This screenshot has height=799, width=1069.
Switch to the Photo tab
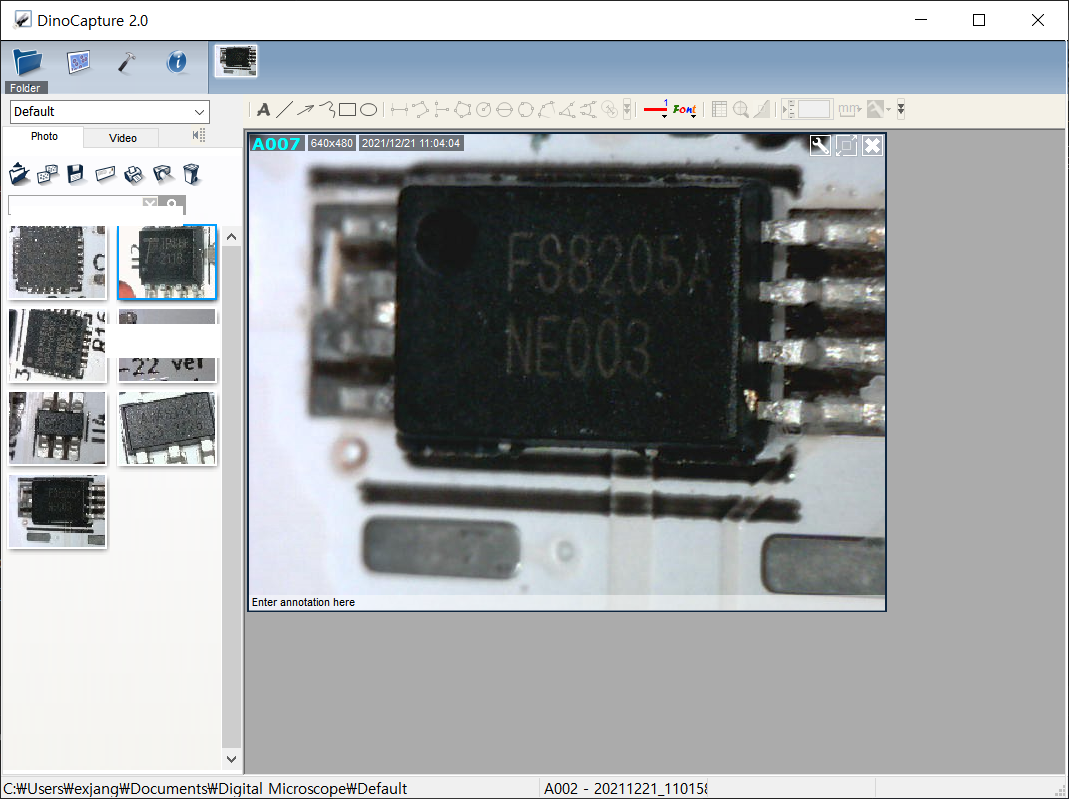pyautogui.click(x=44, y=136)
